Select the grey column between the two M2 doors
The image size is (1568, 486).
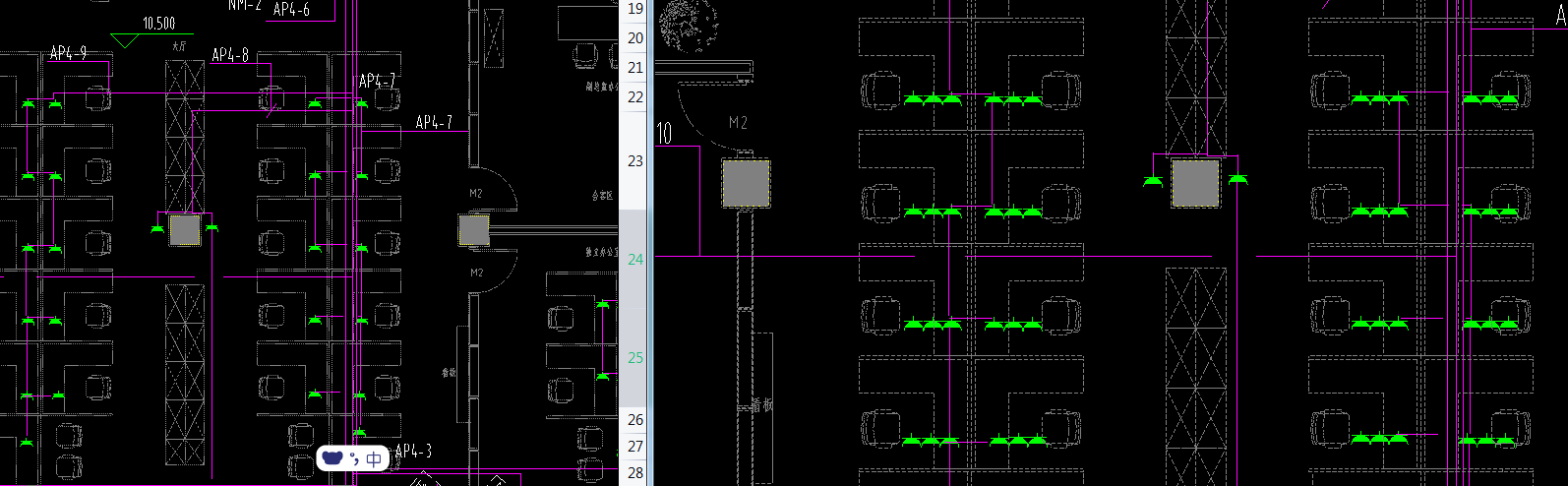tap(473, 230)
